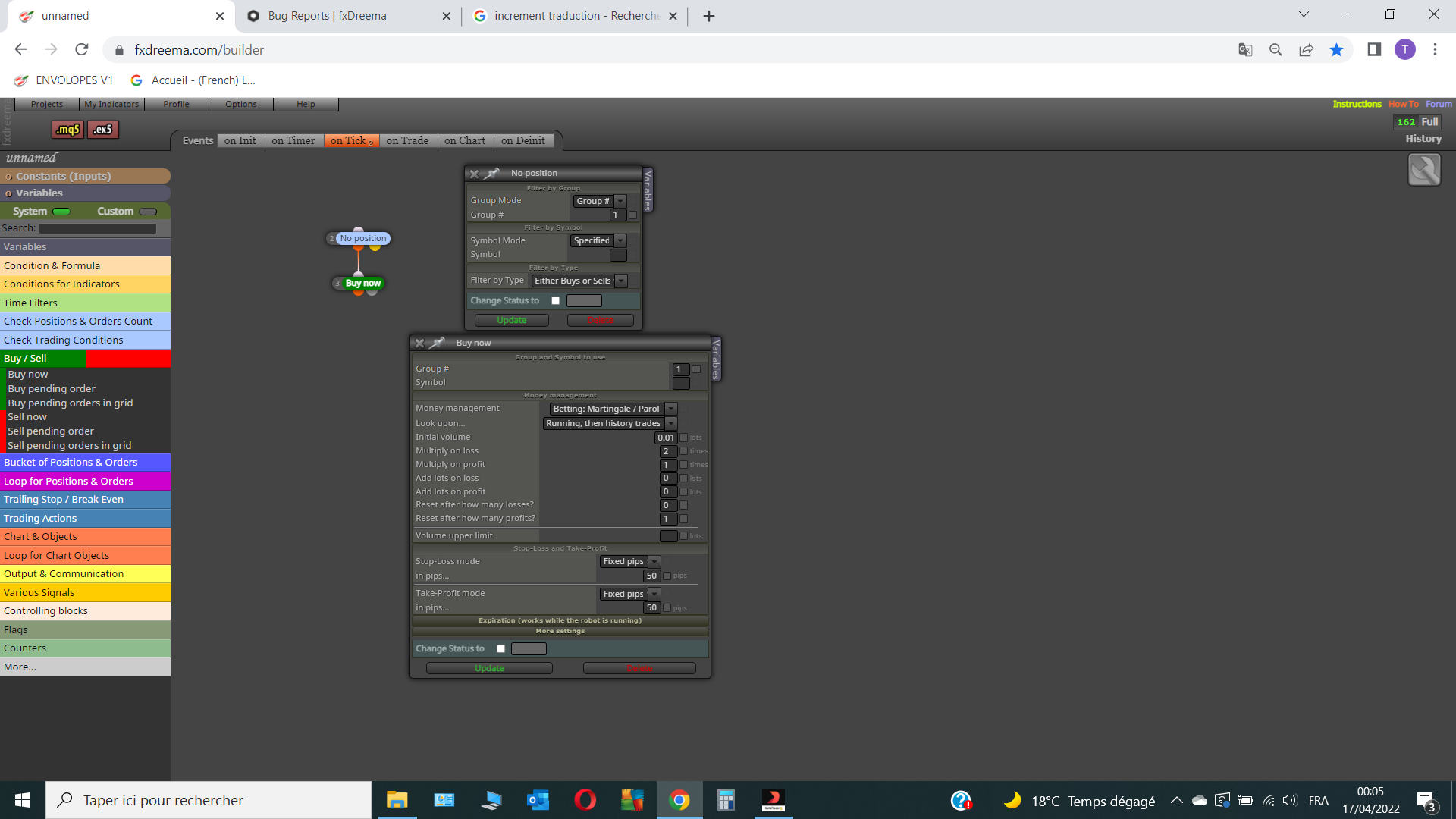
Task: Open the Options menu
Action: pyautogui.click(x=241, y=104)
